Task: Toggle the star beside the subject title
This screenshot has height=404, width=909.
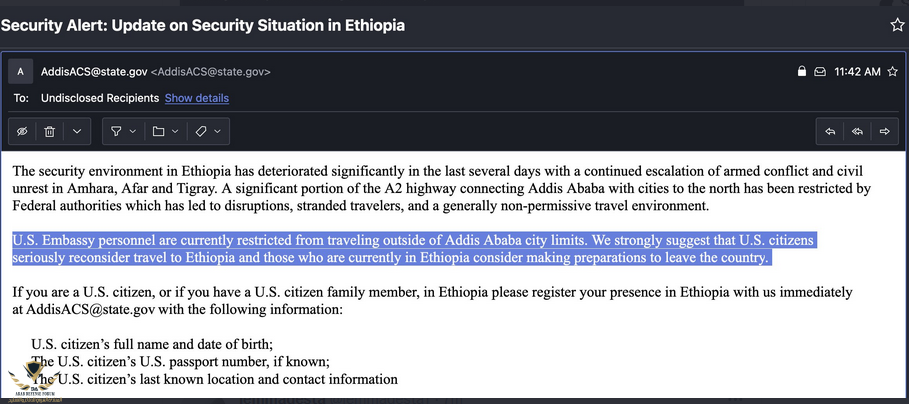Action: [x=897, y=25]
